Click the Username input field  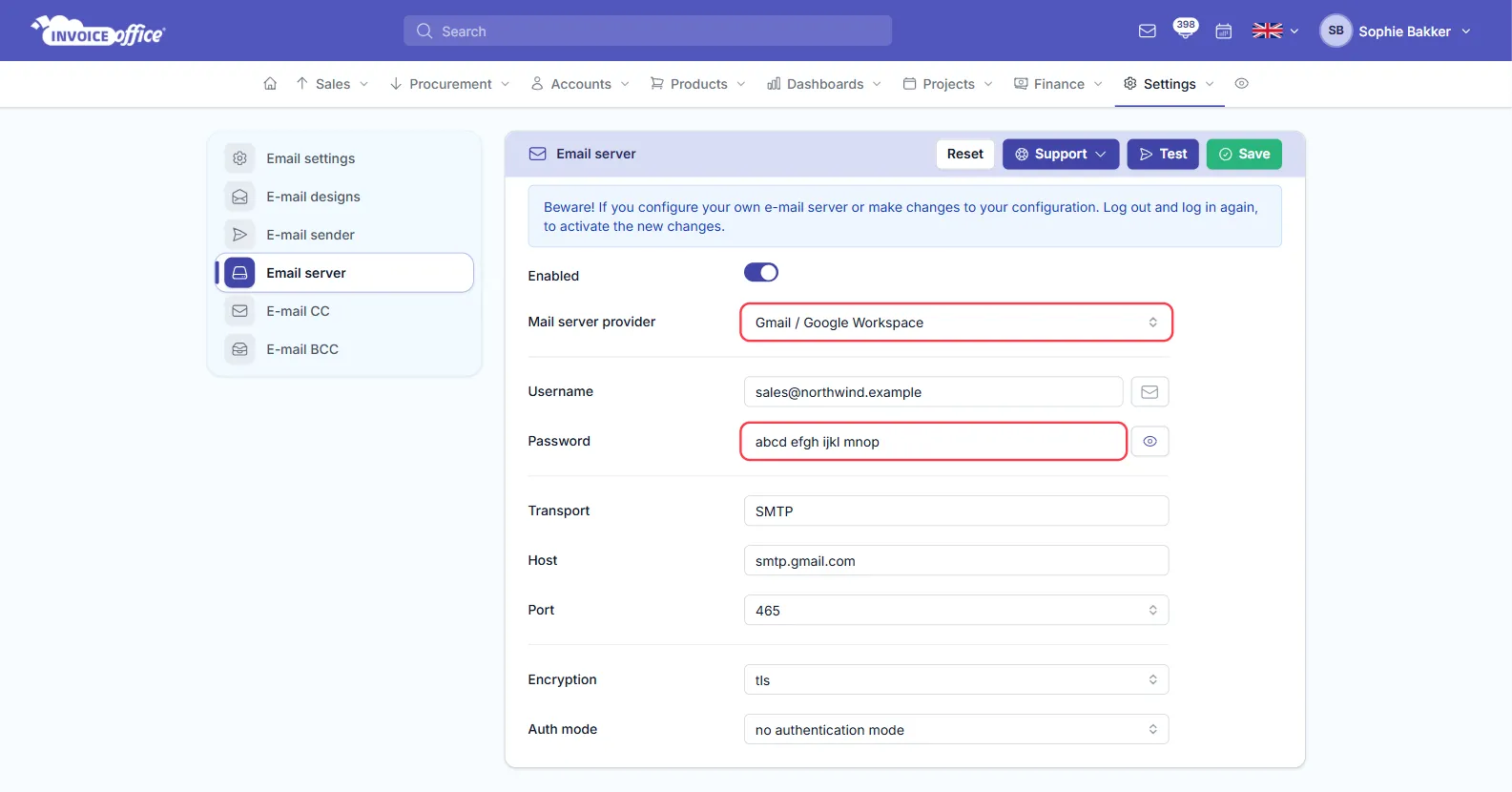(933, 392)
